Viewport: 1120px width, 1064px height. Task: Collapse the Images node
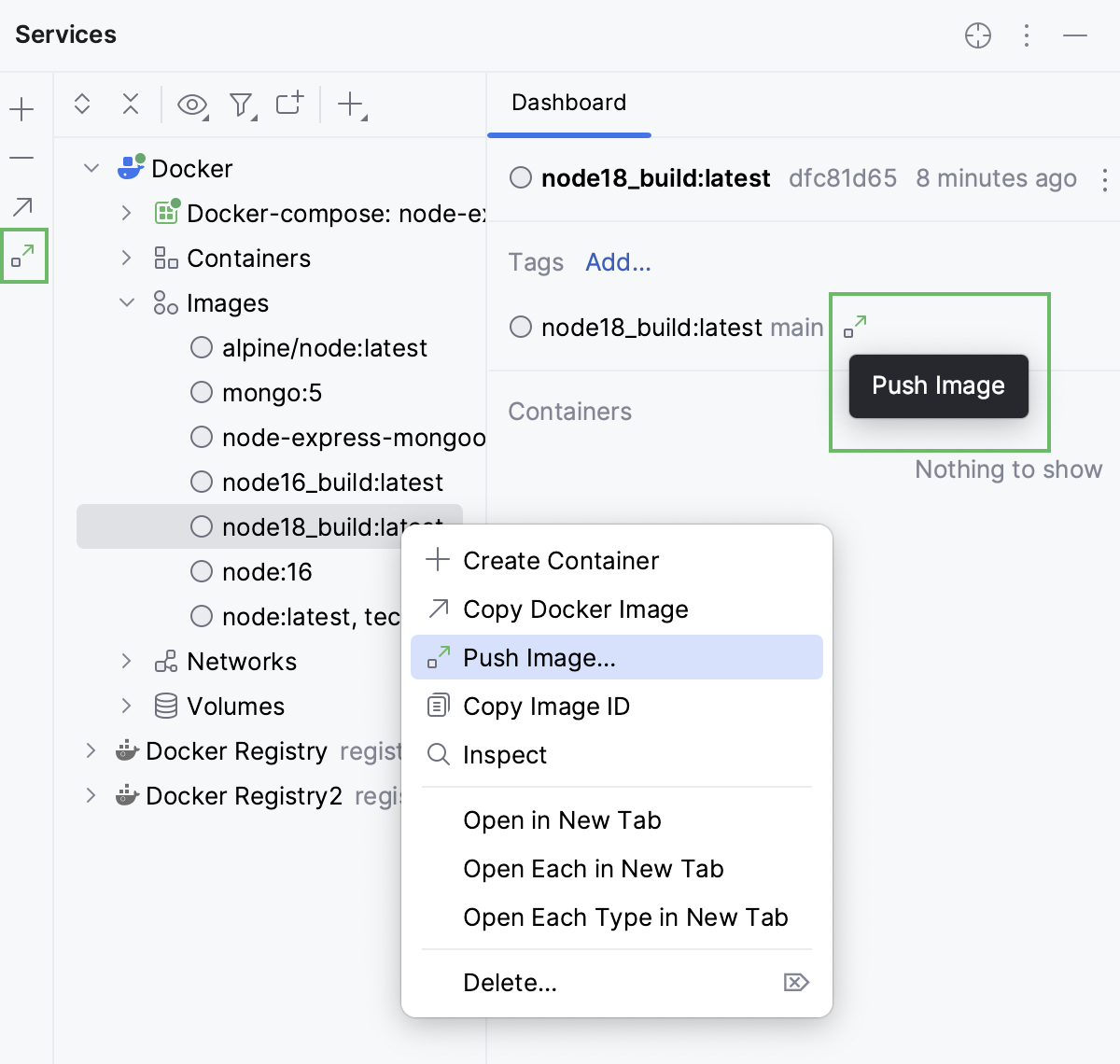tap(127, 302)
